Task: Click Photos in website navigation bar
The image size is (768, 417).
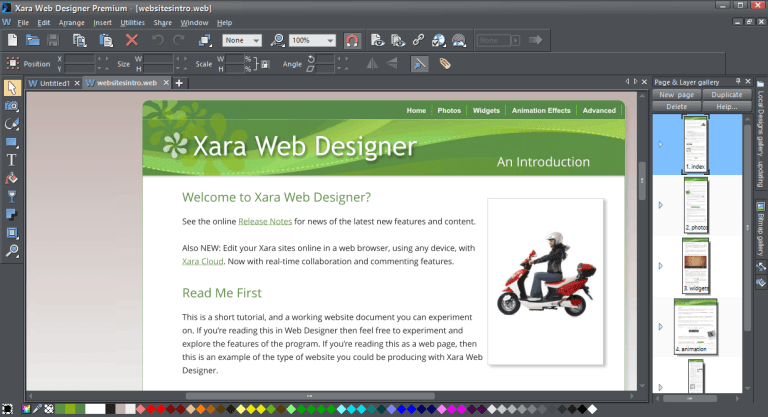Action: 449,111
